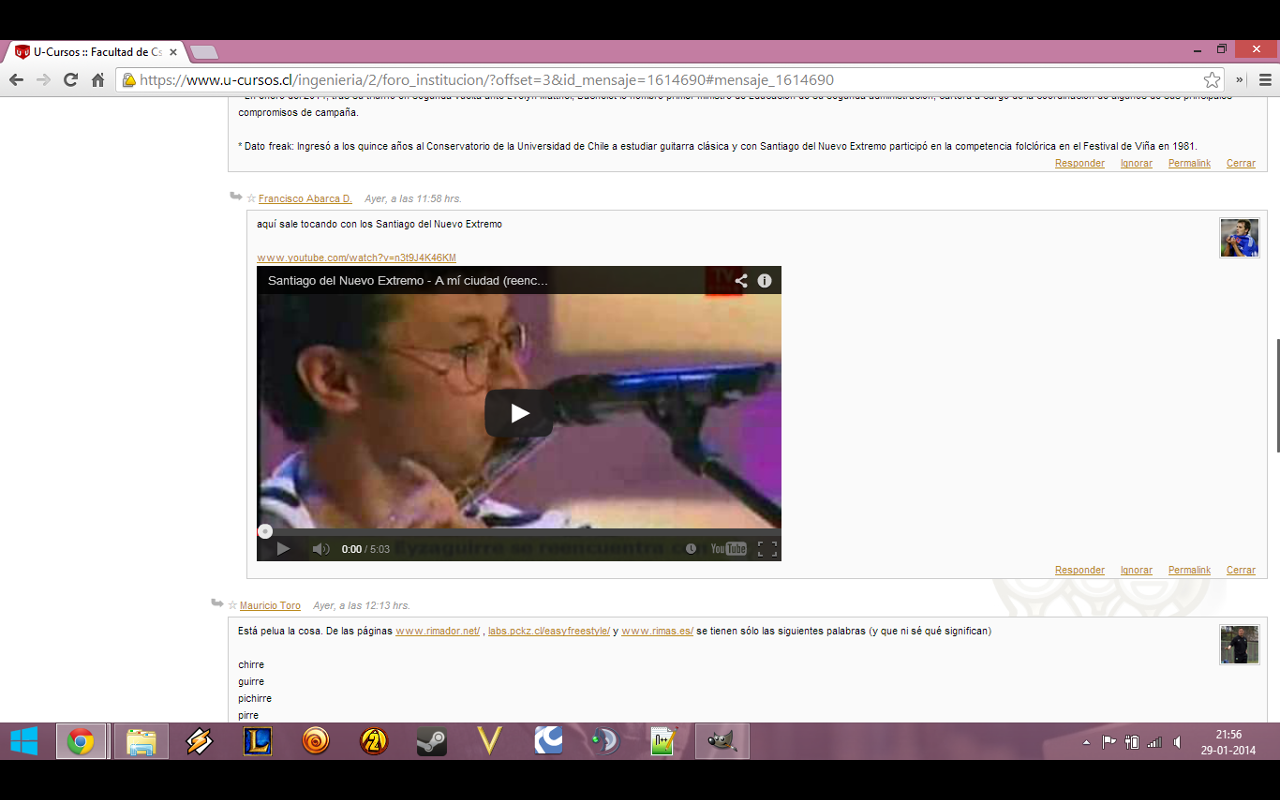
Task: Open Francisco Abarca D. profile link
Action: (305, 199)
